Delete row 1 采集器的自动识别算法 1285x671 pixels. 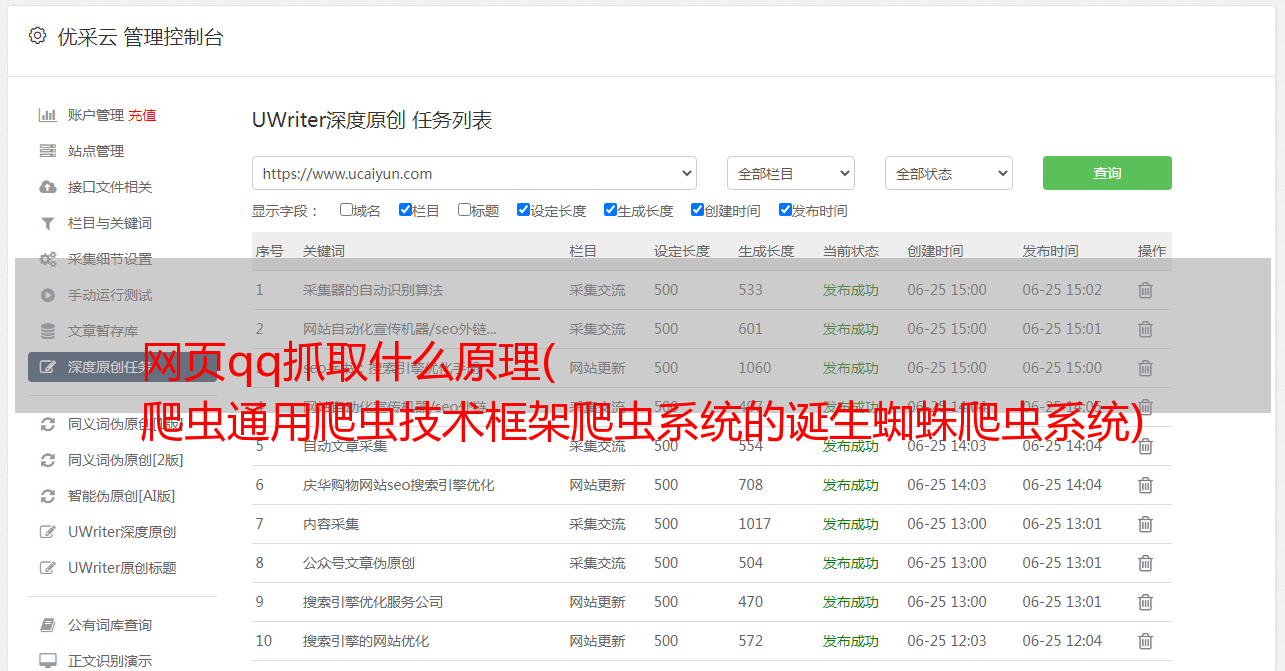tap(1146, 290)
